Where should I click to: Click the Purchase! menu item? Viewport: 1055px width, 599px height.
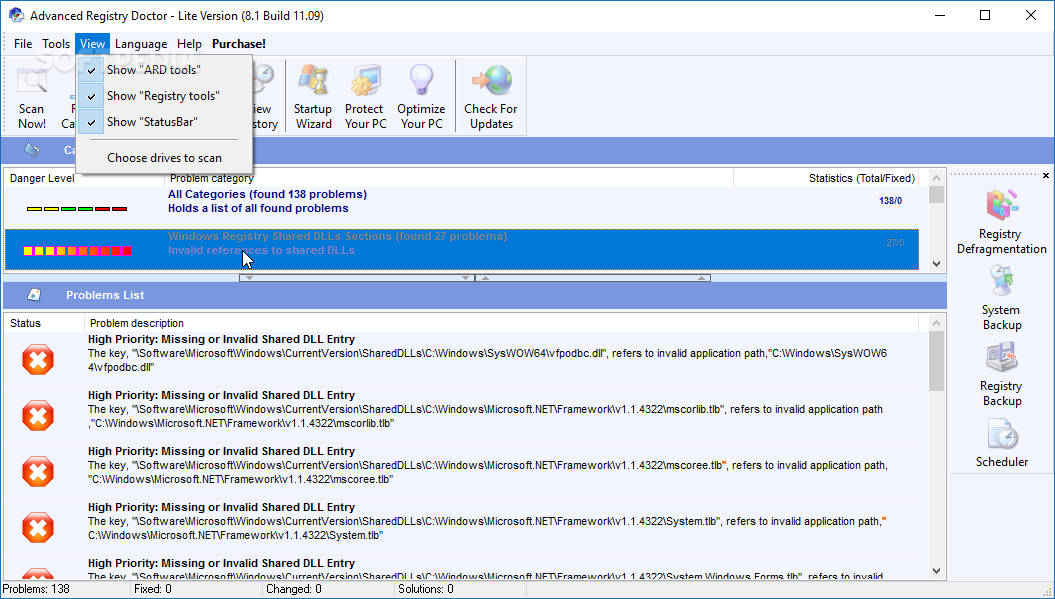pos(239,44)
